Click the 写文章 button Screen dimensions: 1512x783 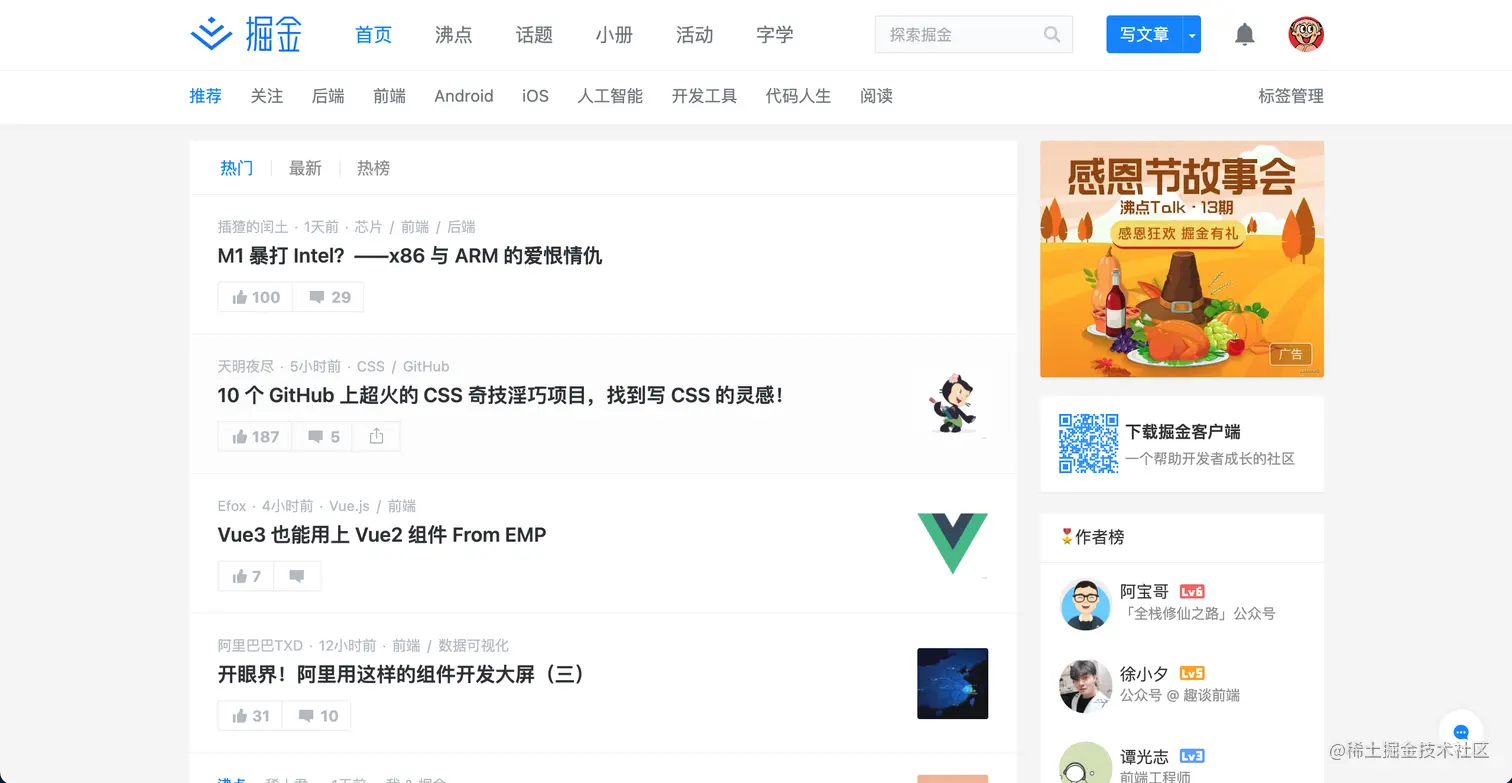tap(1144, 35)
